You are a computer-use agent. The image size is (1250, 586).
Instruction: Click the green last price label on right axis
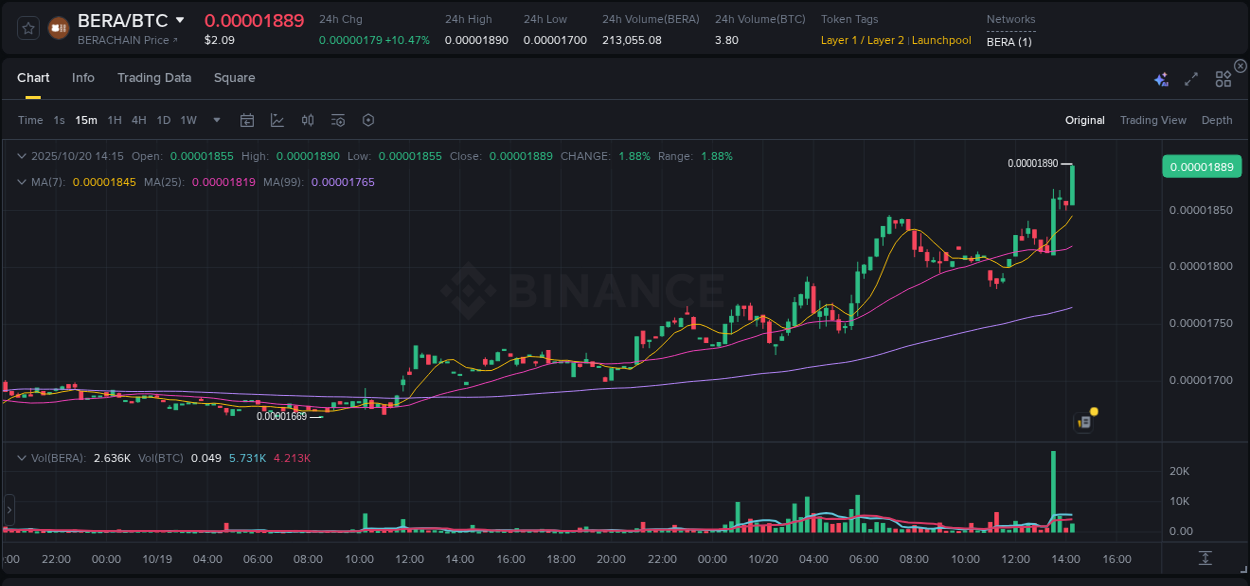(1201, 166)
